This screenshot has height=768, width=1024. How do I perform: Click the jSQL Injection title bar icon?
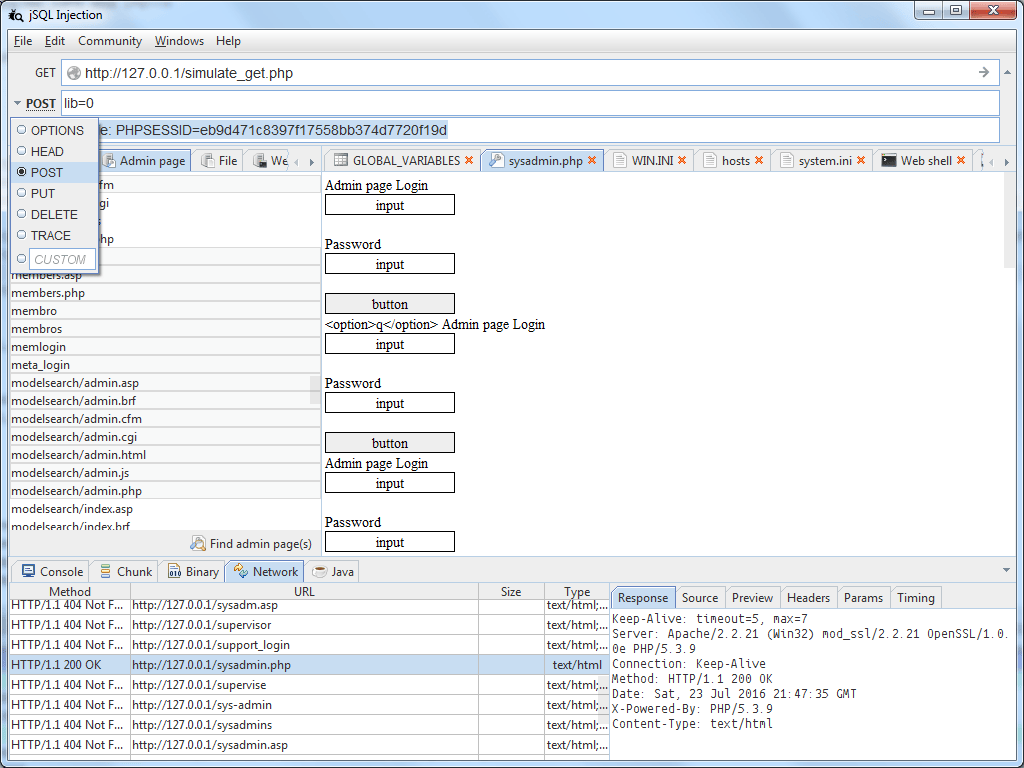[12, 14]
